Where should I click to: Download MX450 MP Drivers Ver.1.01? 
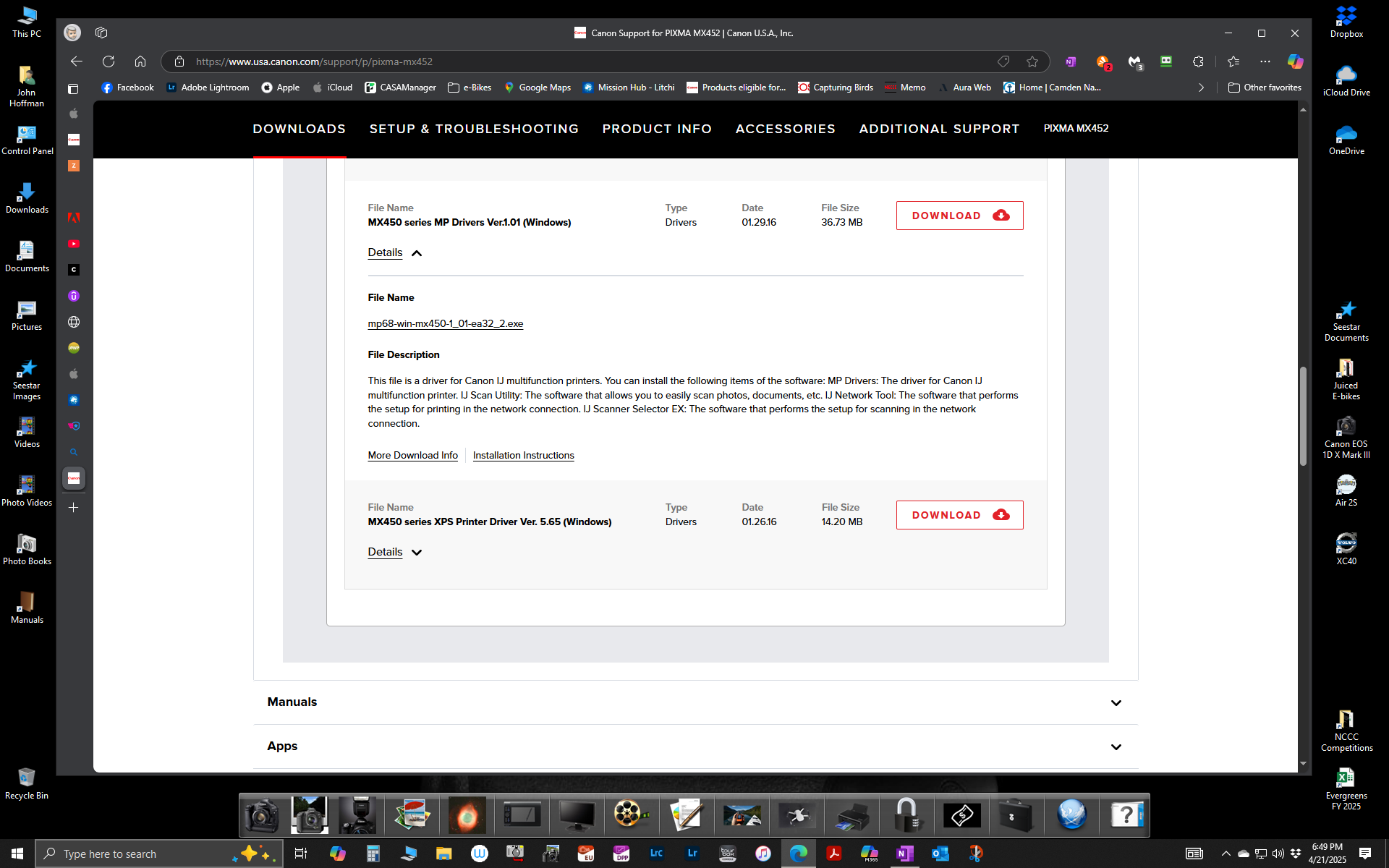coord(959,216)
